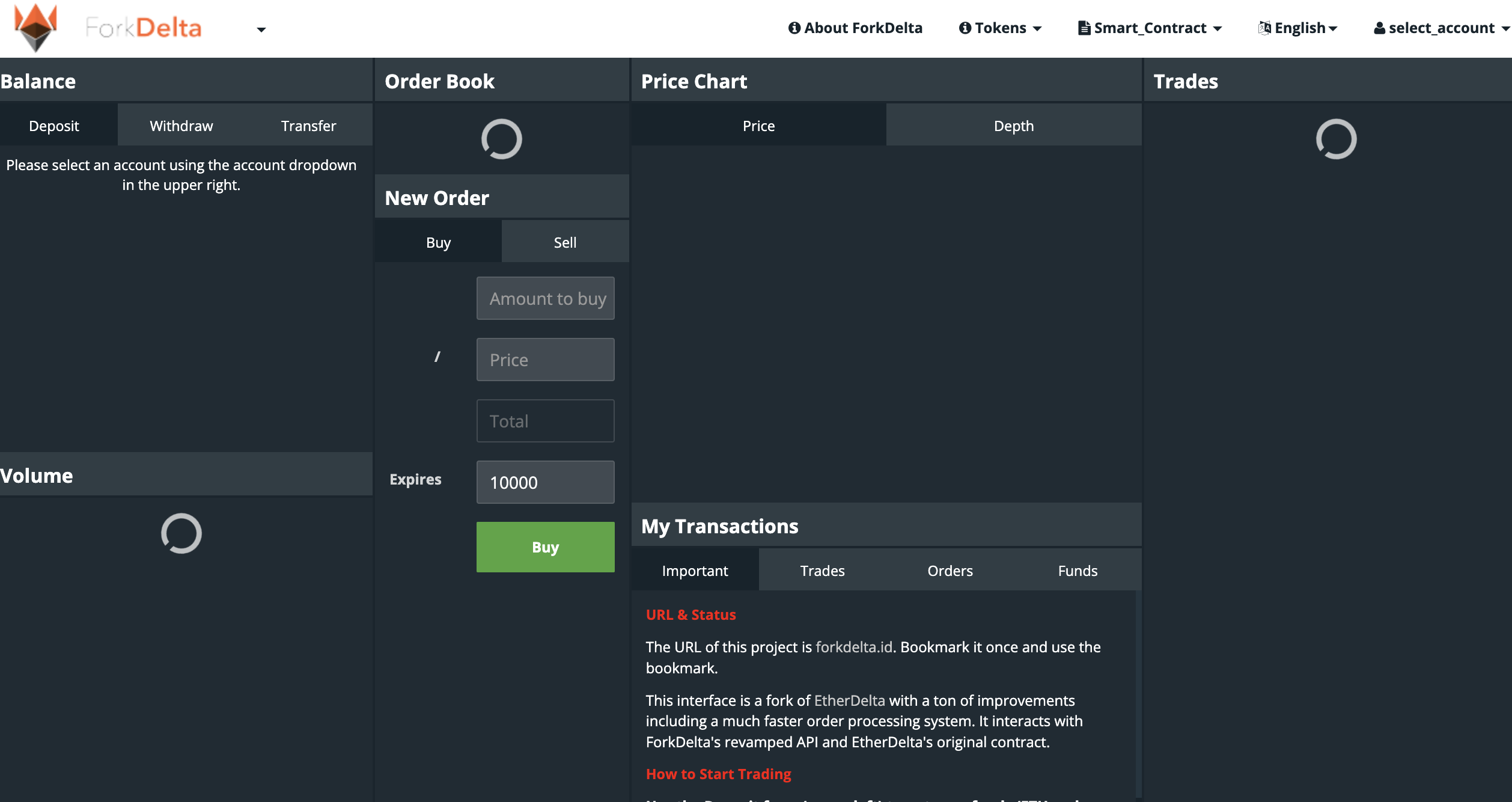Expand the Smart_Contract menu
This screenshot has width=1512, height=802.
pos(1150,28)
